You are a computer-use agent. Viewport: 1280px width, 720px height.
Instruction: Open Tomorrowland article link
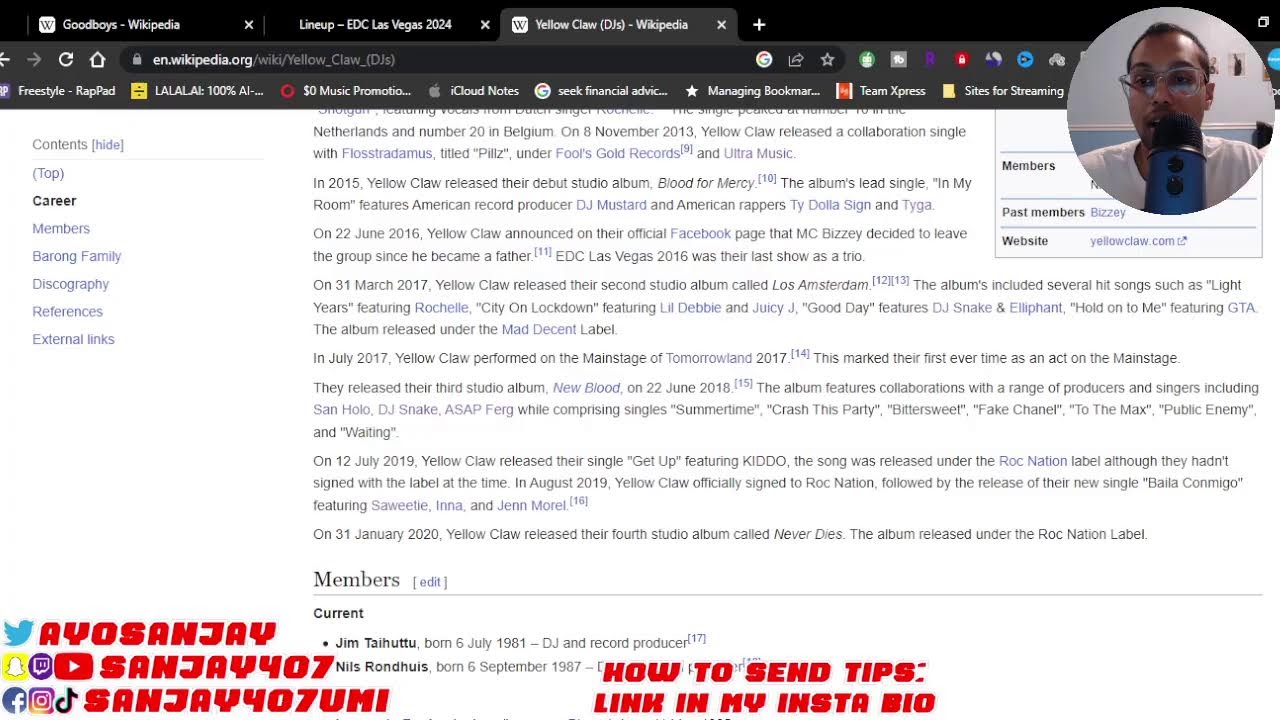click(x=709, y=358)
